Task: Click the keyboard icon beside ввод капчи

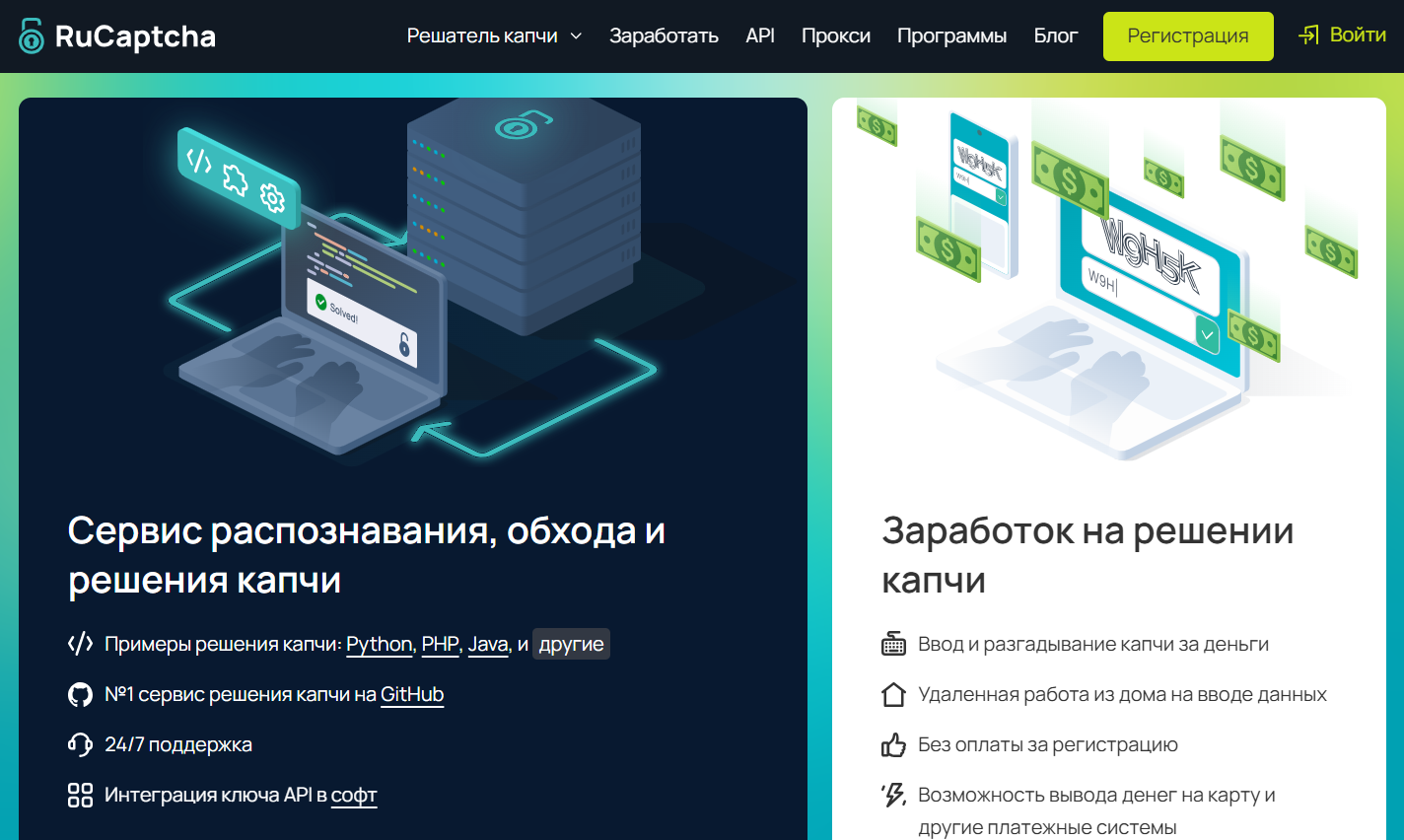Action: (893, 643)
